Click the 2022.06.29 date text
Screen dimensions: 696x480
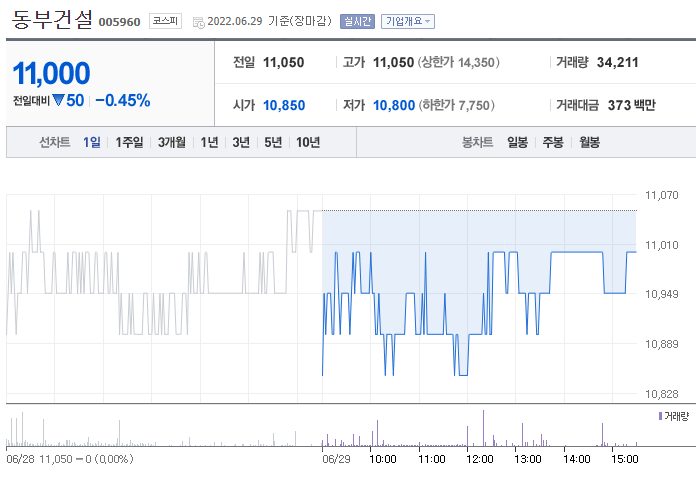[x=235, y=21]
